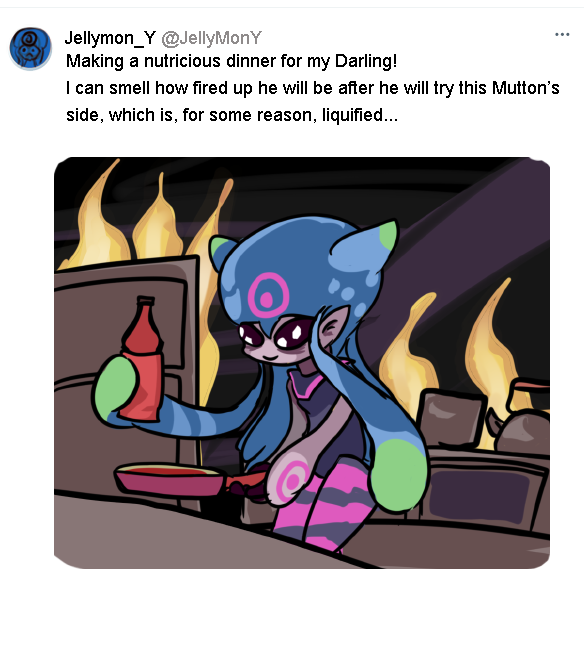Viewport: 584px width, 647px height.
Task: Click the first tweet line about nutricious dinner
Action: tap(232, 61)
